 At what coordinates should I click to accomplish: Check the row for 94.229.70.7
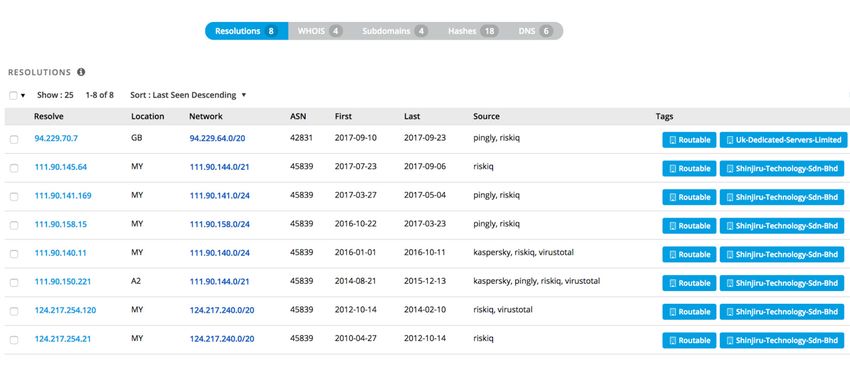(14, 139)
